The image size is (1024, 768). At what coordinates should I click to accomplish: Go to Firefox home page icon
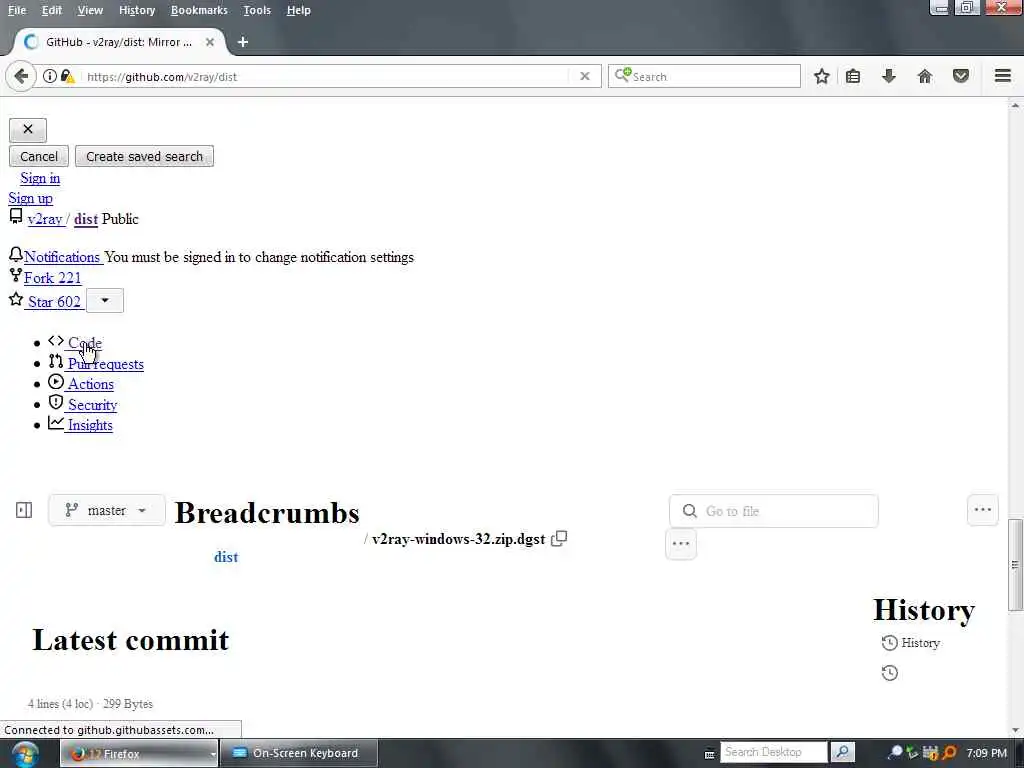(924, 76)
